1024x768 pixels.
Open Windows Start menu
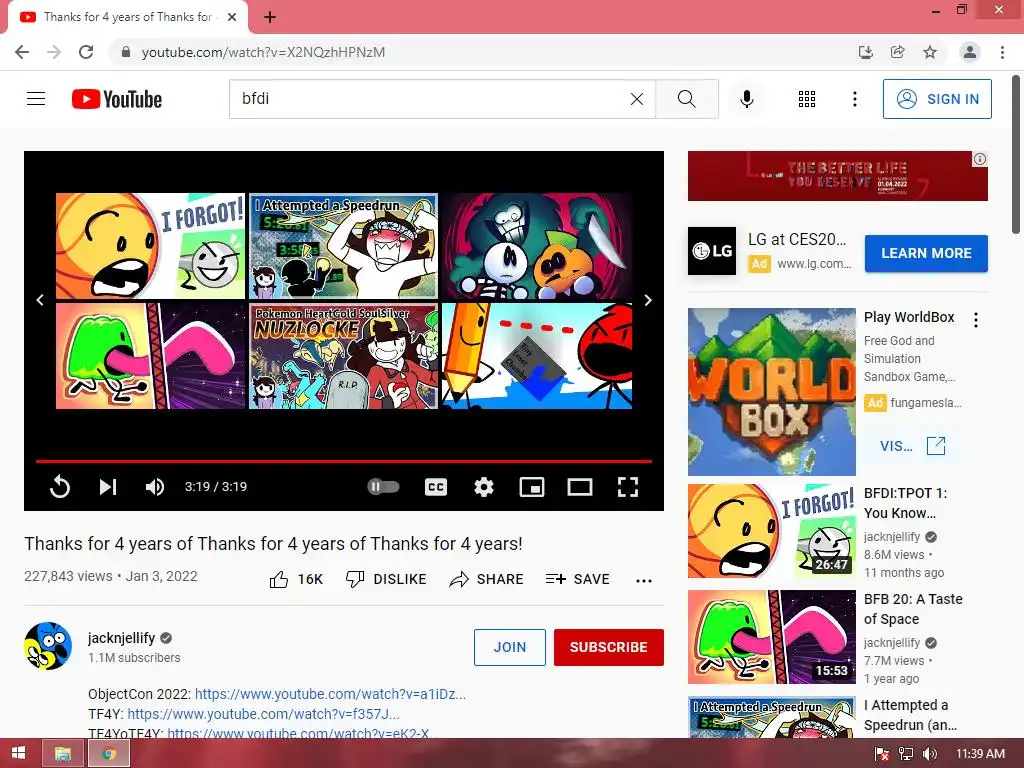point(18,753)
